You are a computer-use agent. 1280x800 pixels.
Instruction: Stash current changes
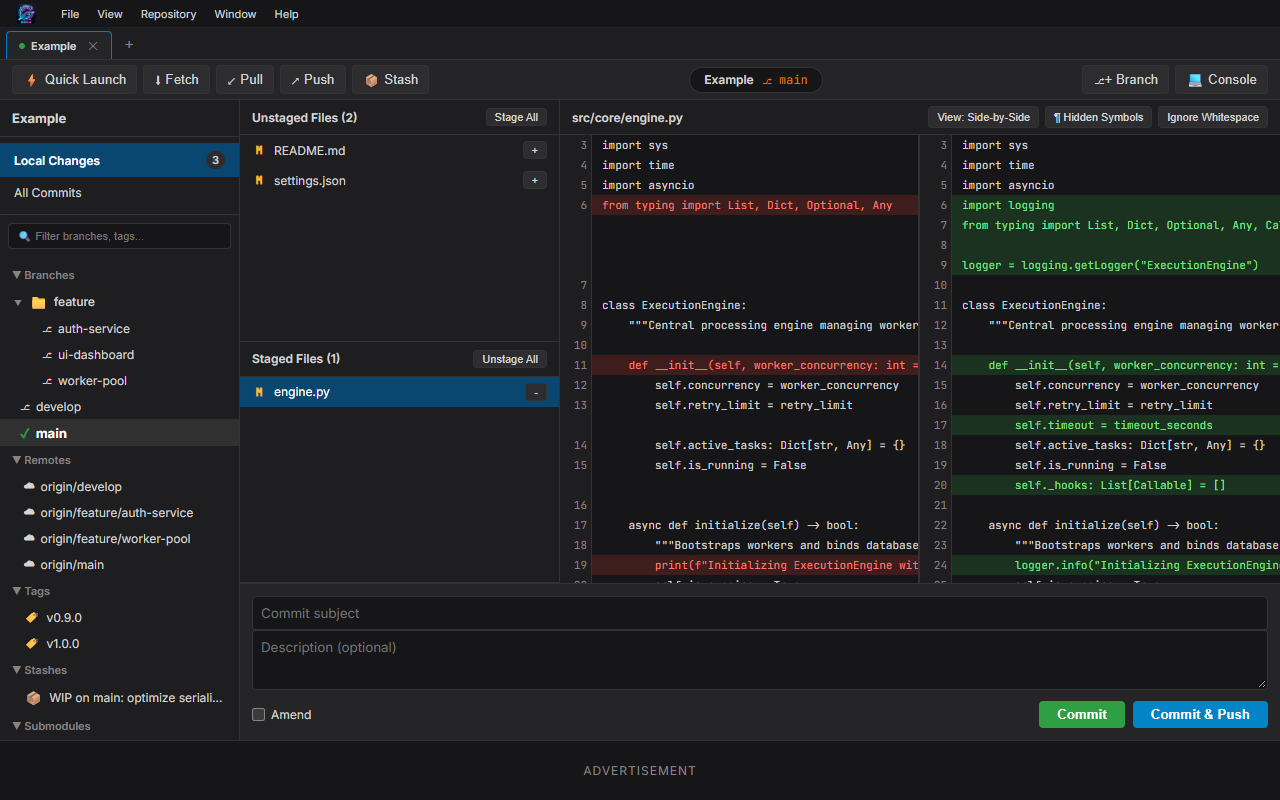click(391, 80)
